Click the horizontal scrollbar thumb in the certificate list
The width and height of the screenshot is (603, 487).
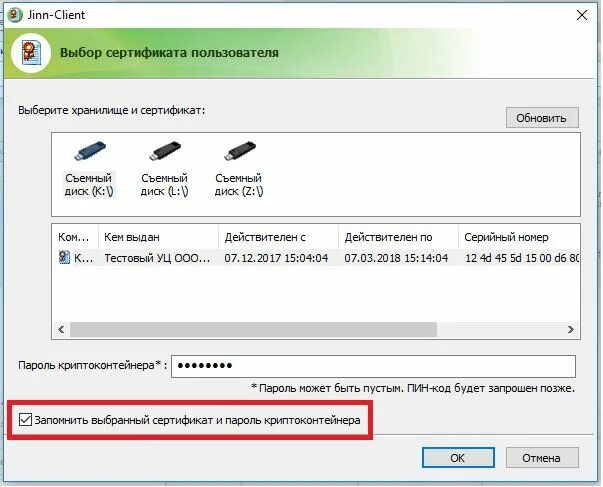pyautogui.click(x=253, y=329)
